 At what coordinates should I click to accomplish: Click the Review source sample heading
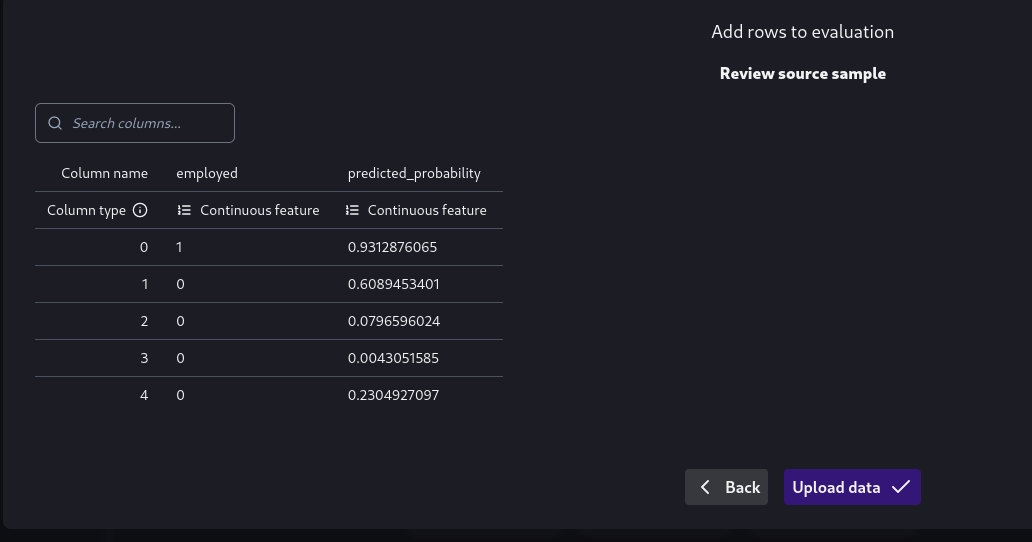coord(802,73)
